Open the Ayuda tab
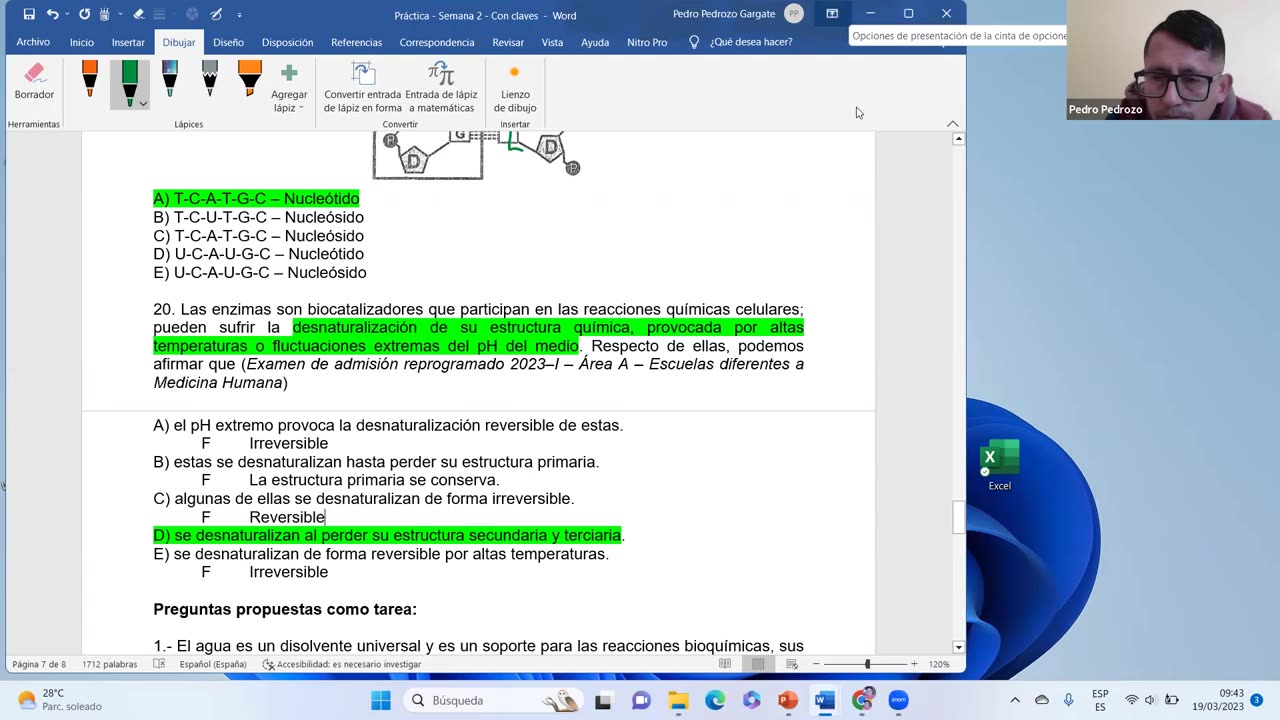 (595, 42)
